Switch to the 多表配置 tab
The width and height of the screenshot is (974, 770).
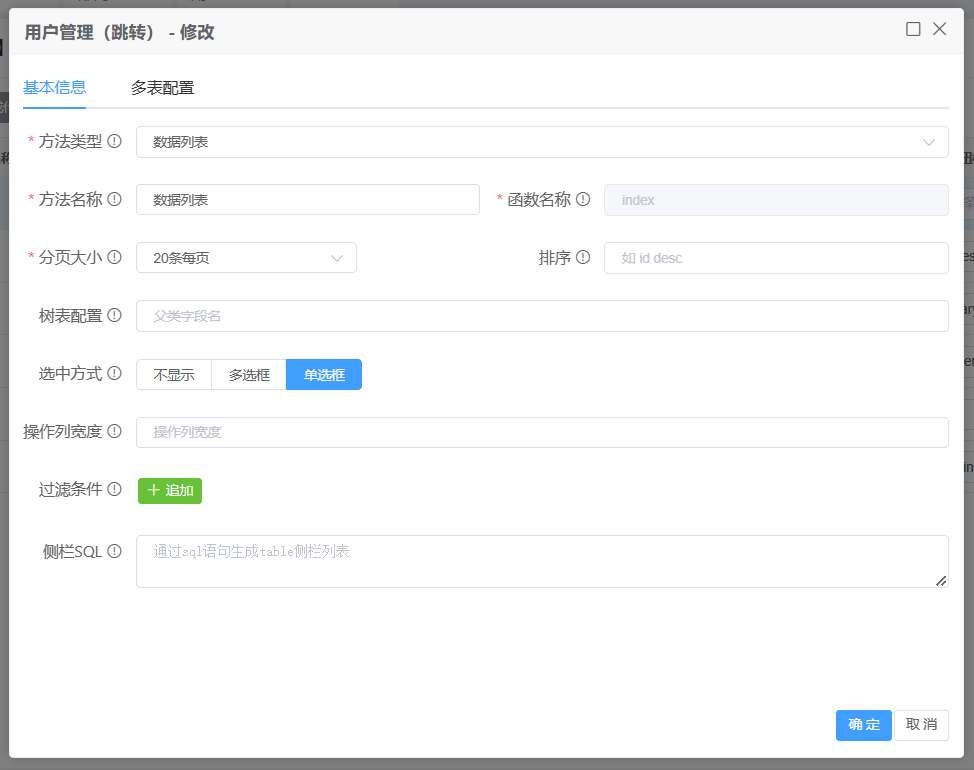[x=162, y=88]
